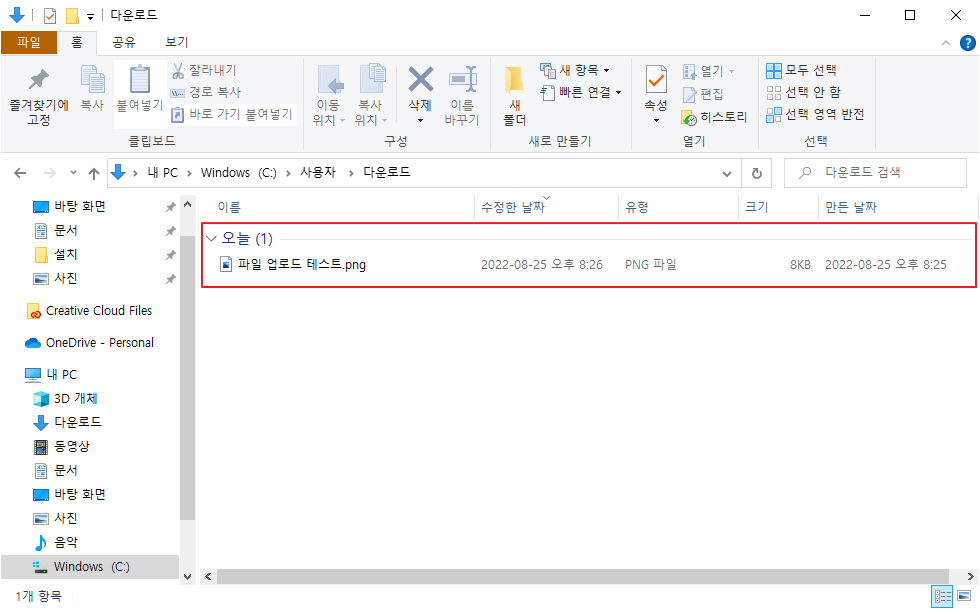Open 다운로드 under 내 PC
980x609 pixels.
coord(68,423)
